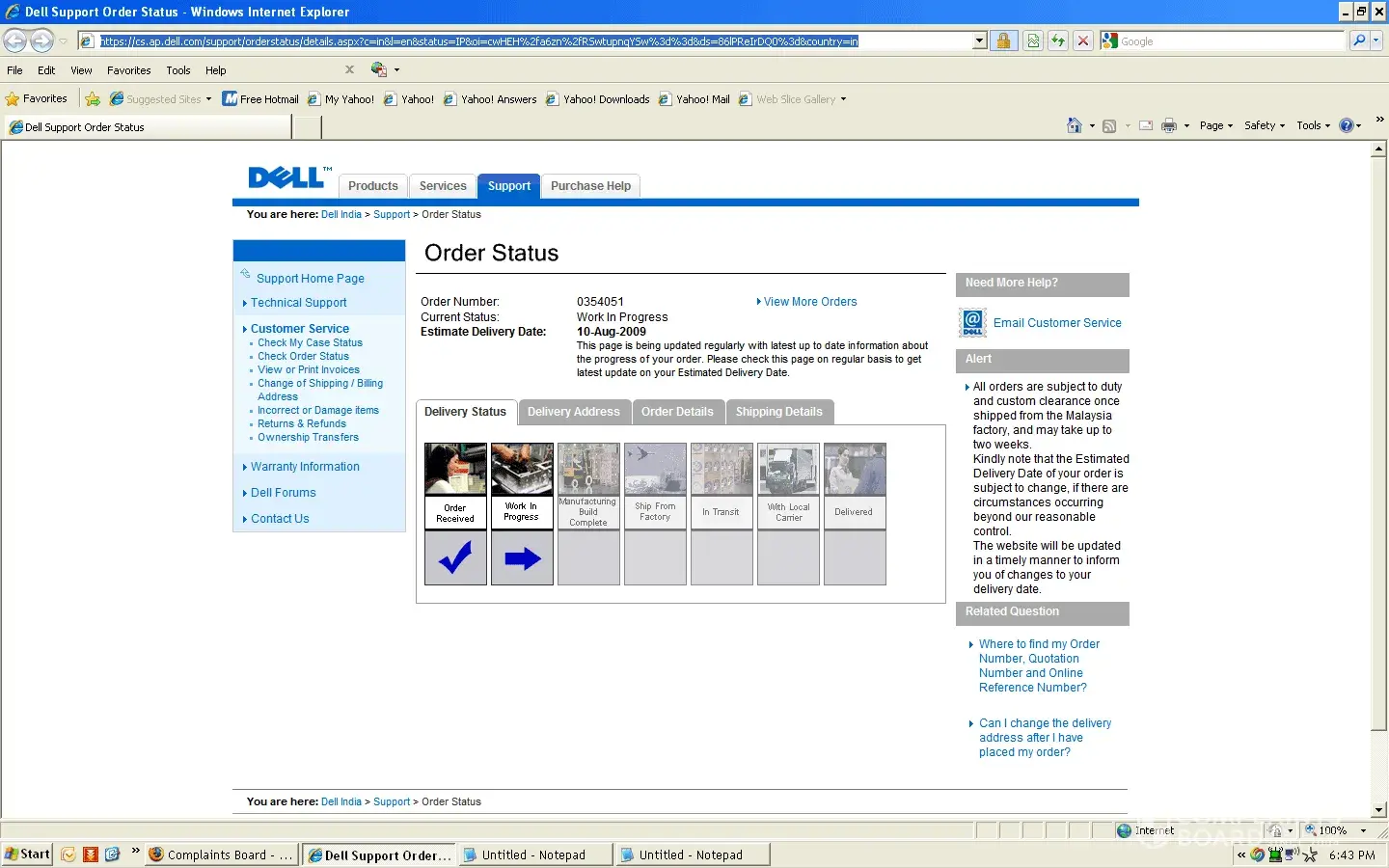Click the Add to Favorites Bar icon
The image size is (1389, 868).
click(x=93, y=98)
